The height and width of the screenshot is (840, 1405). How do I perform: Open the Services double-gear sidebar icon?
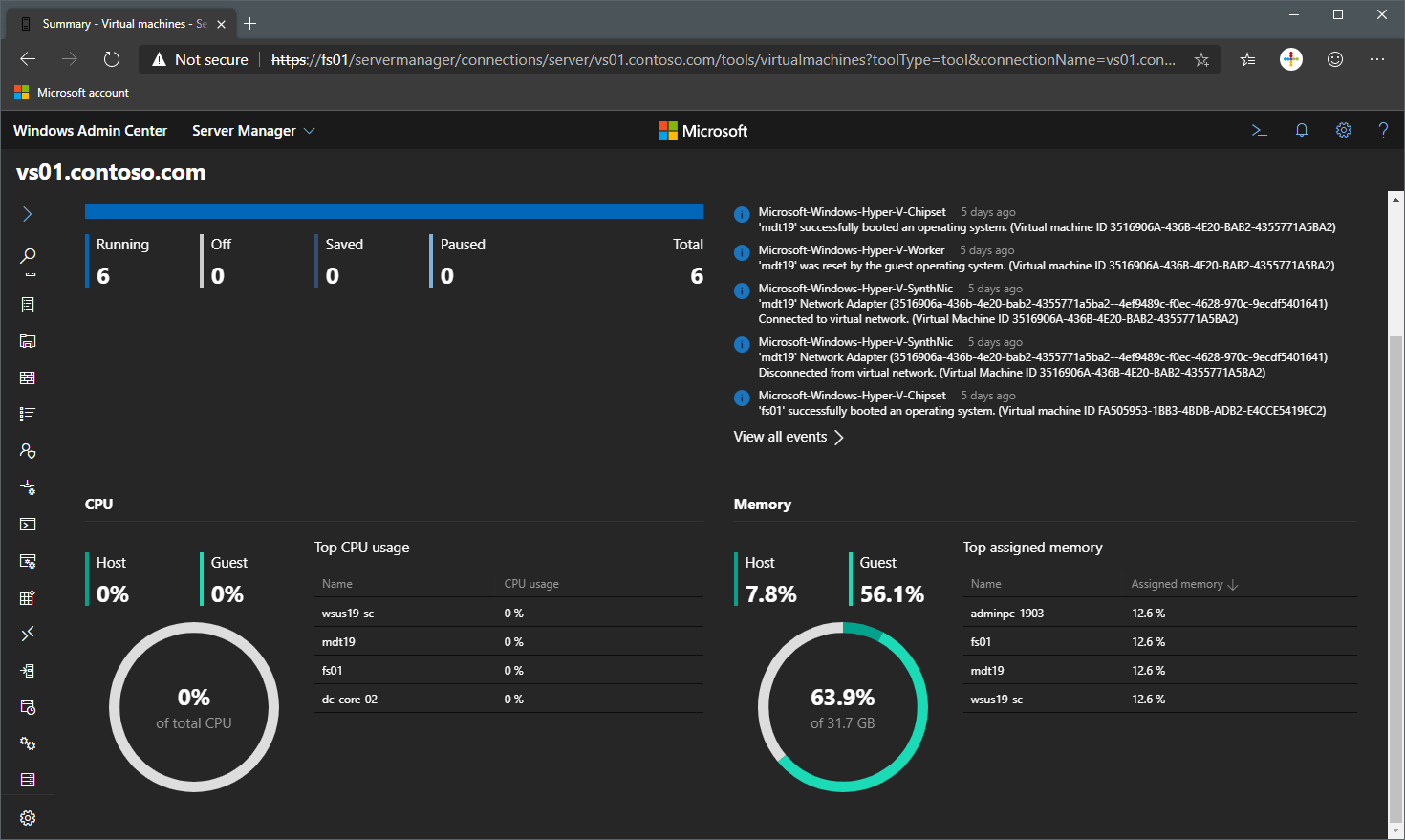(28, 743)
